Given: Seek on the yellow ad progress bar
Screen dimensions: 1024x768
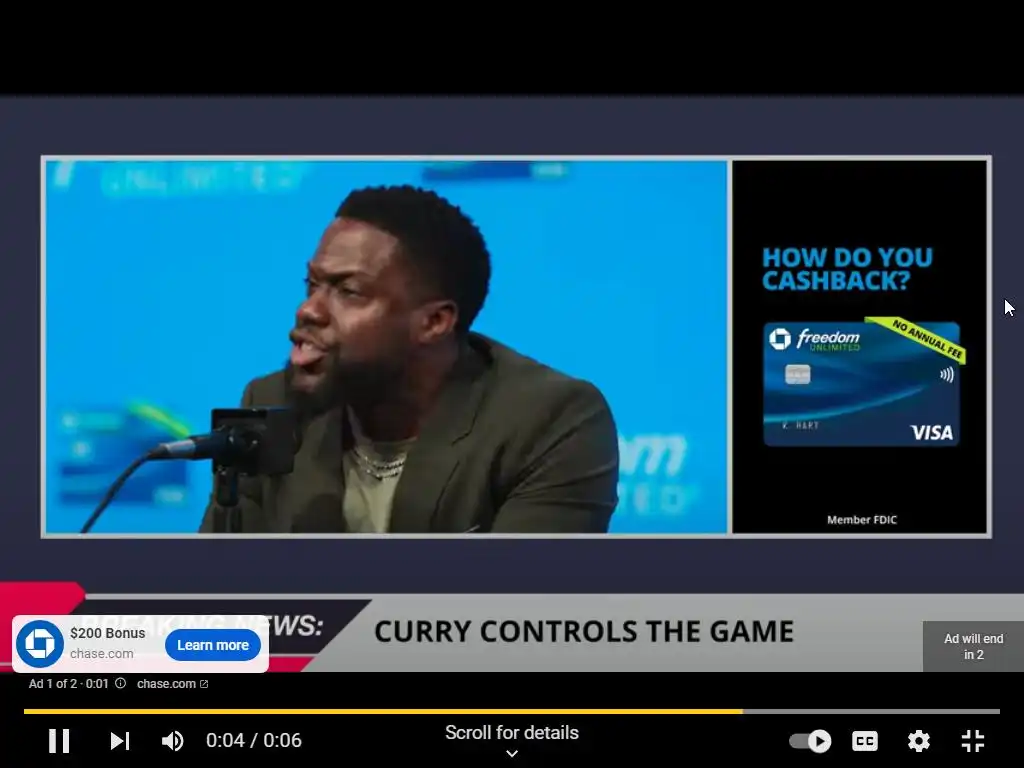Looking at the screenshot, I should point(512,711).
